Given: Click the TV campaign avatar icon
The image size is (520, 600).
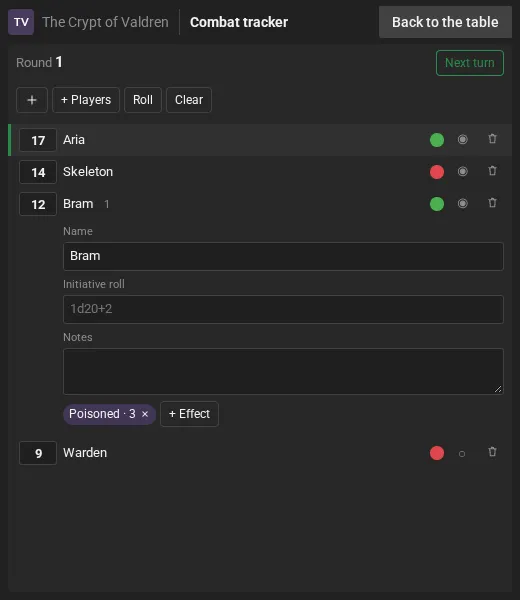Looking at the screenshot, I should click(21, 22).
